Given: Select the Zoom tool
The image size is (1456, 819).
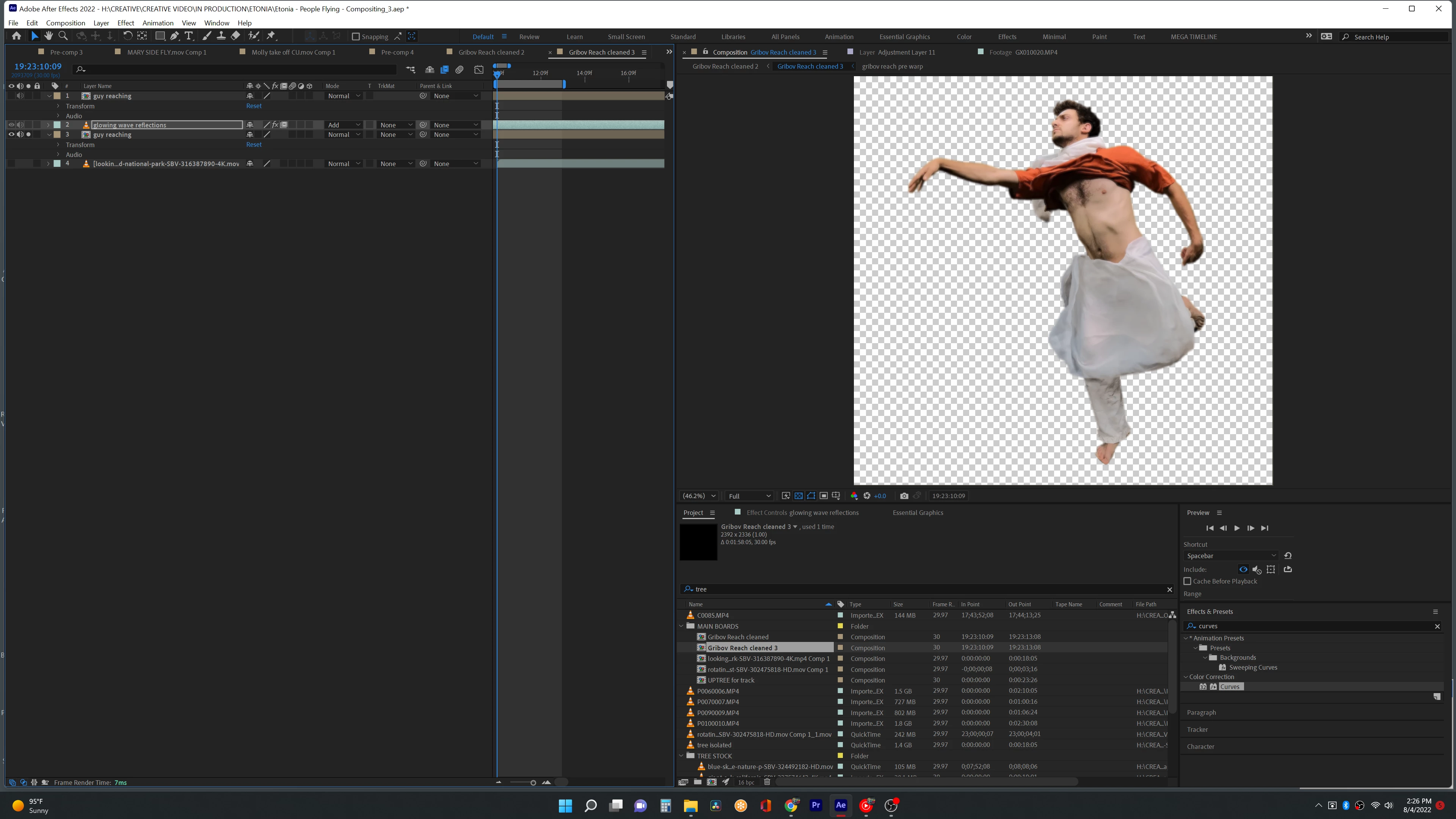Looking at the screenshot, I should [x=63, y=36].
